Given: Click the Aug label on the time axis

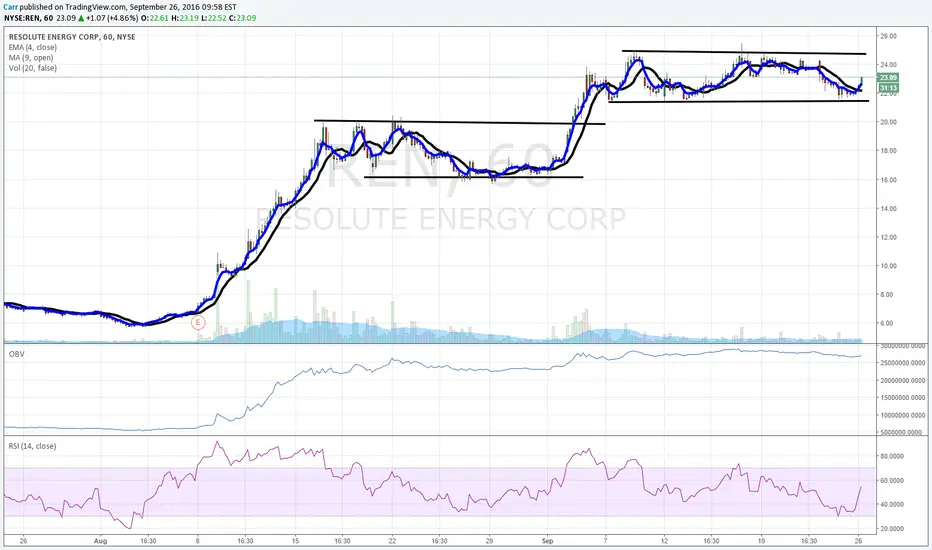Looking at the screenshot, I should pos(100,541).
